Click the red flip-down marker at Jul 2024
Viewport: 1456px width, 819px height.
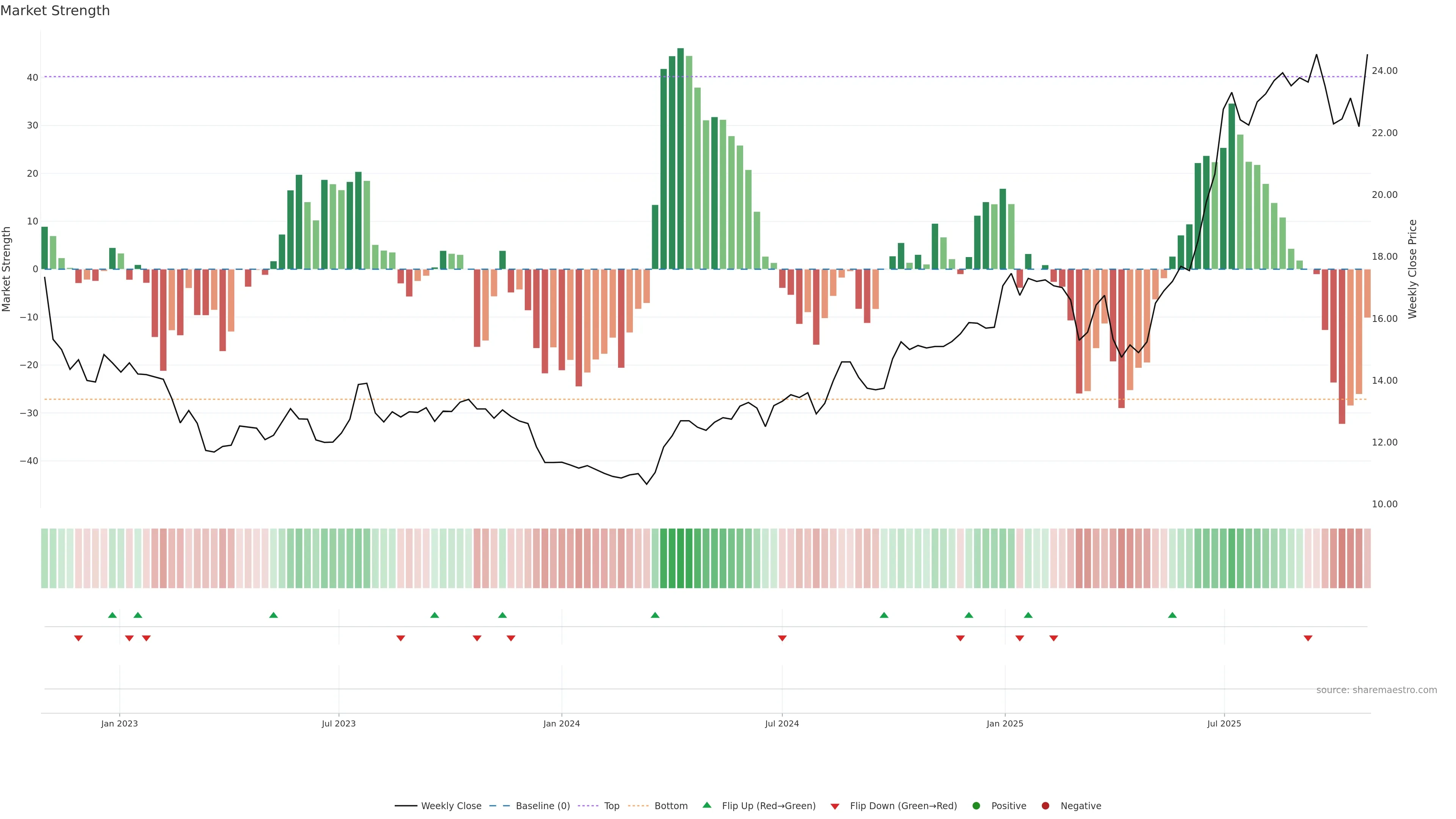click(782, 638)
